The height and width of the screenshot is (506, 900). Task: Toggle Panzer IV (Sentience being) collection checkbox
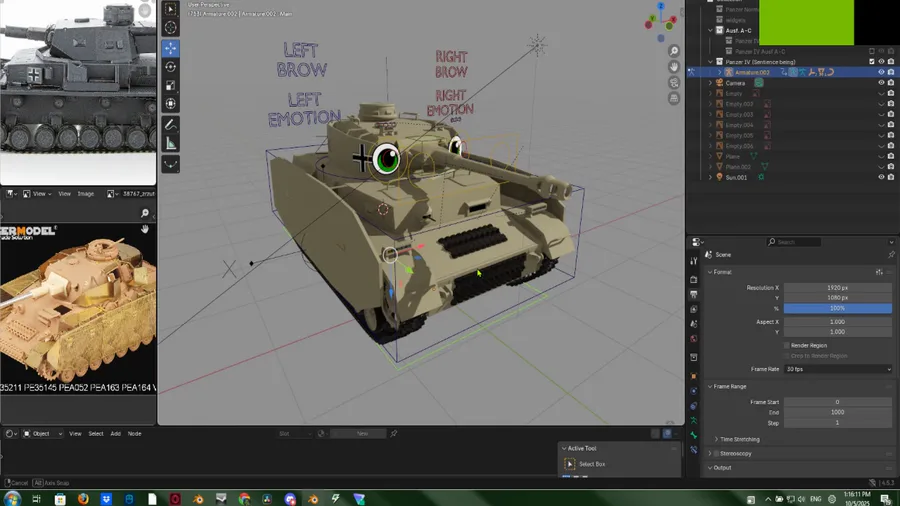(871, 62)
